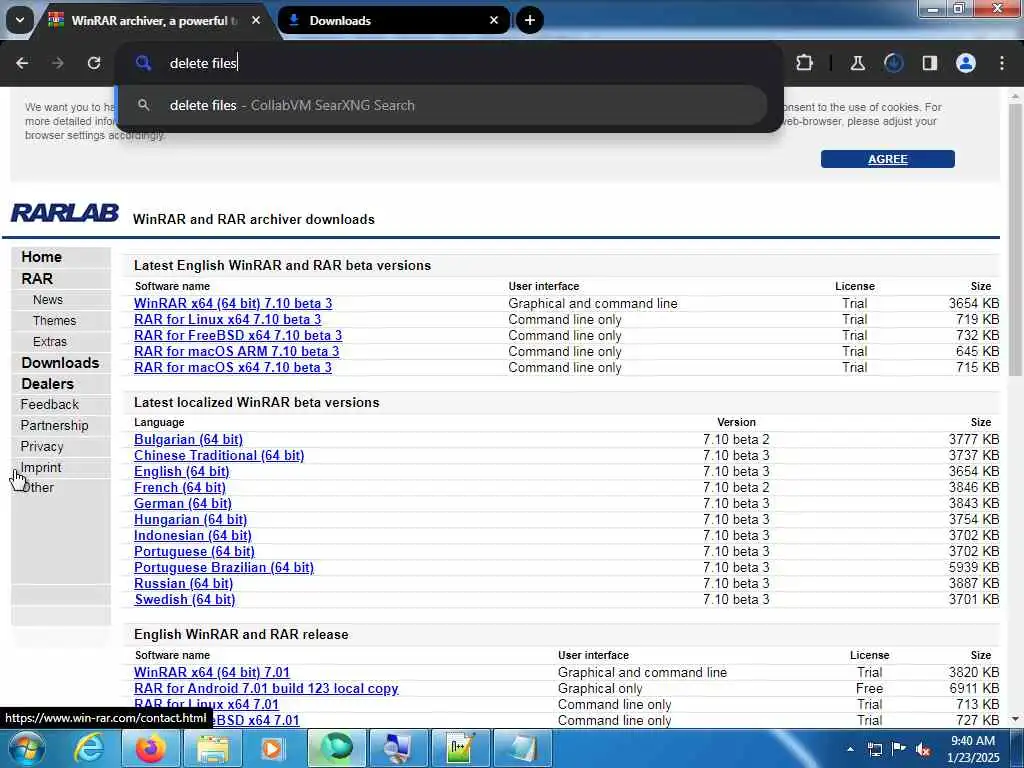
Task: Open the Hungarian (64 bit) download link
Action: point(190,520)
